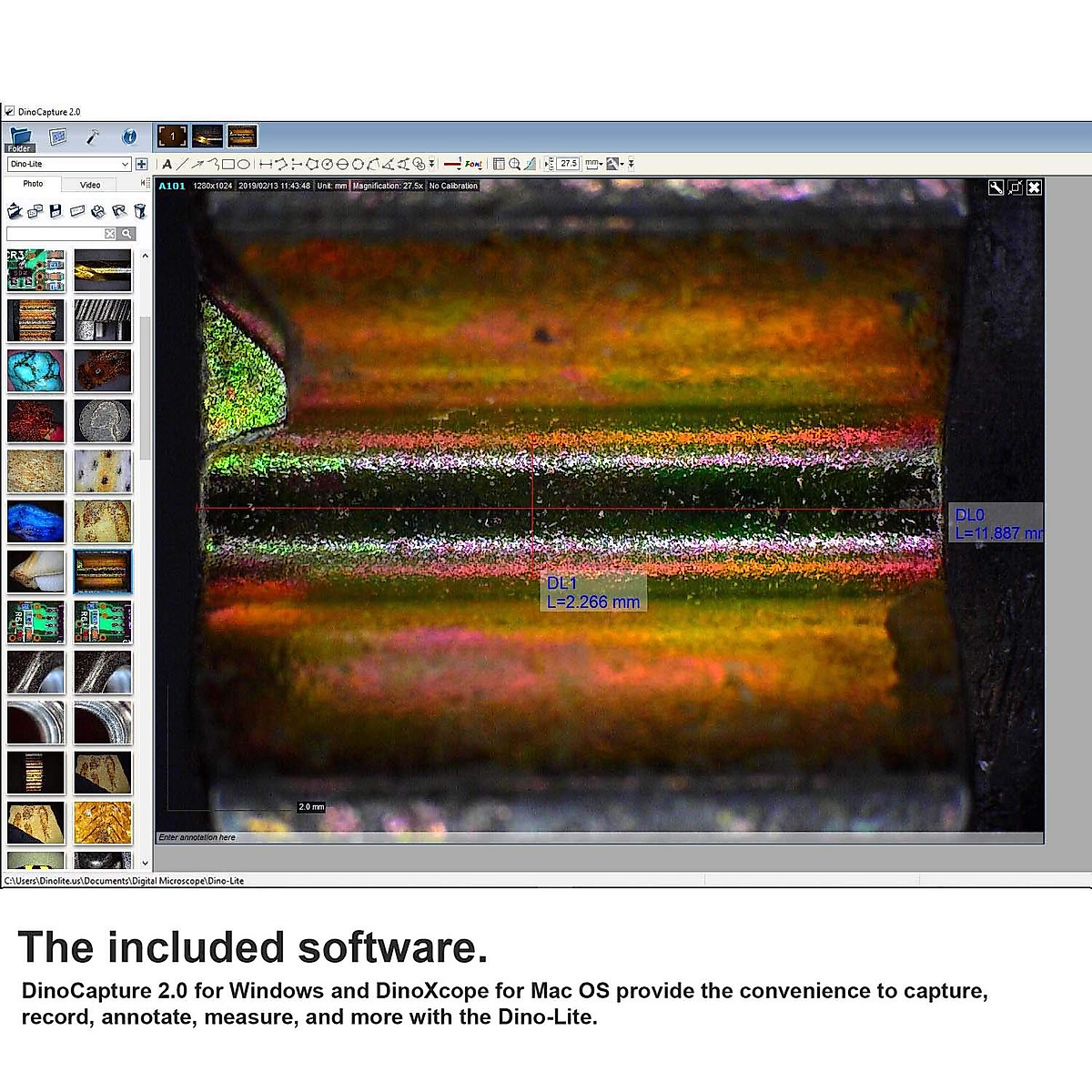Pick the rectangle drawing tool
Screen dimensions: 1092x1092
(x=228, y=165)
